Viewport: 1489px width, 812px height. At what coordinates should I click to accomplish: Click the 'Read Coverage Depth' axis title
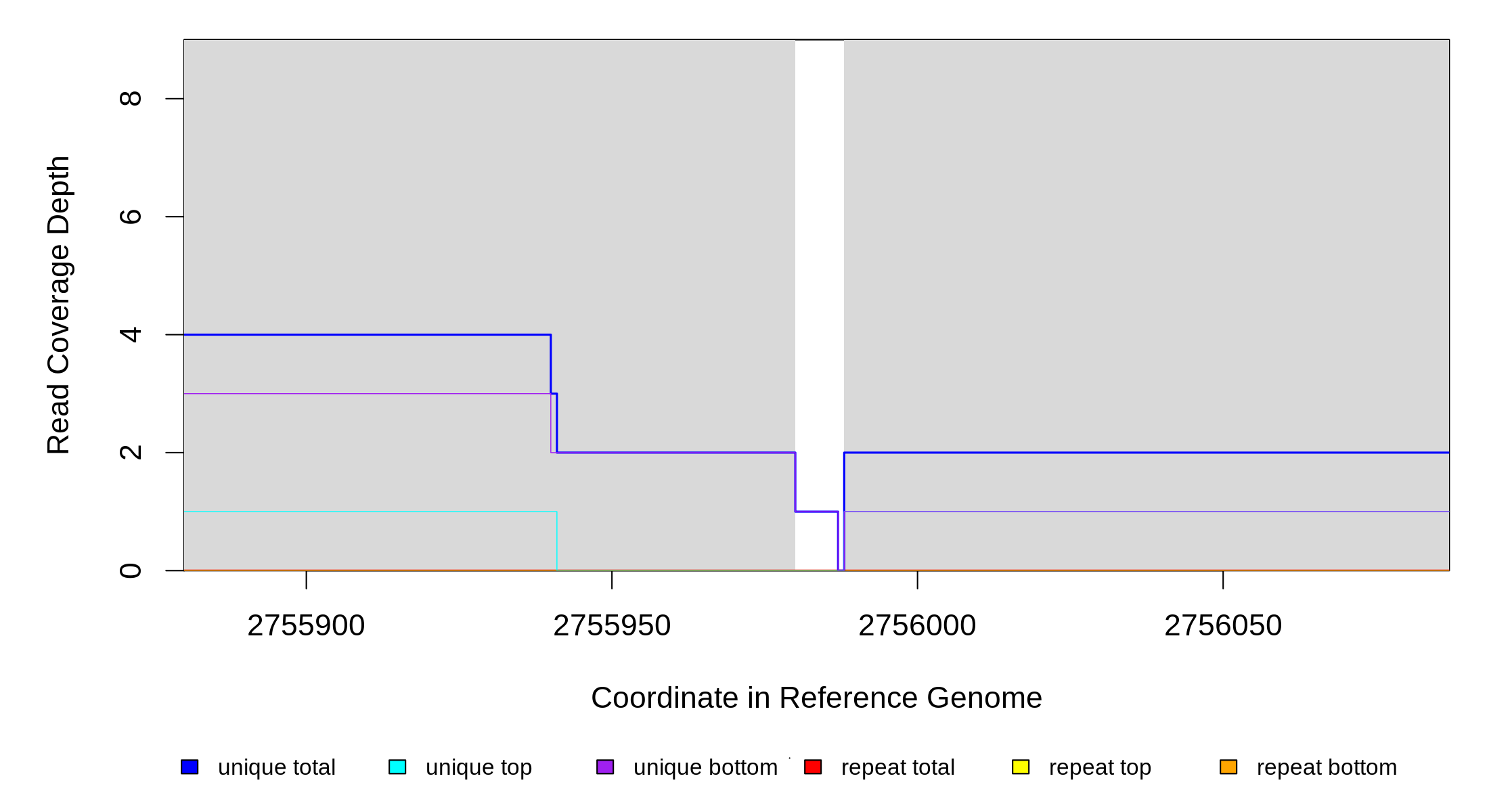point(59,304)
